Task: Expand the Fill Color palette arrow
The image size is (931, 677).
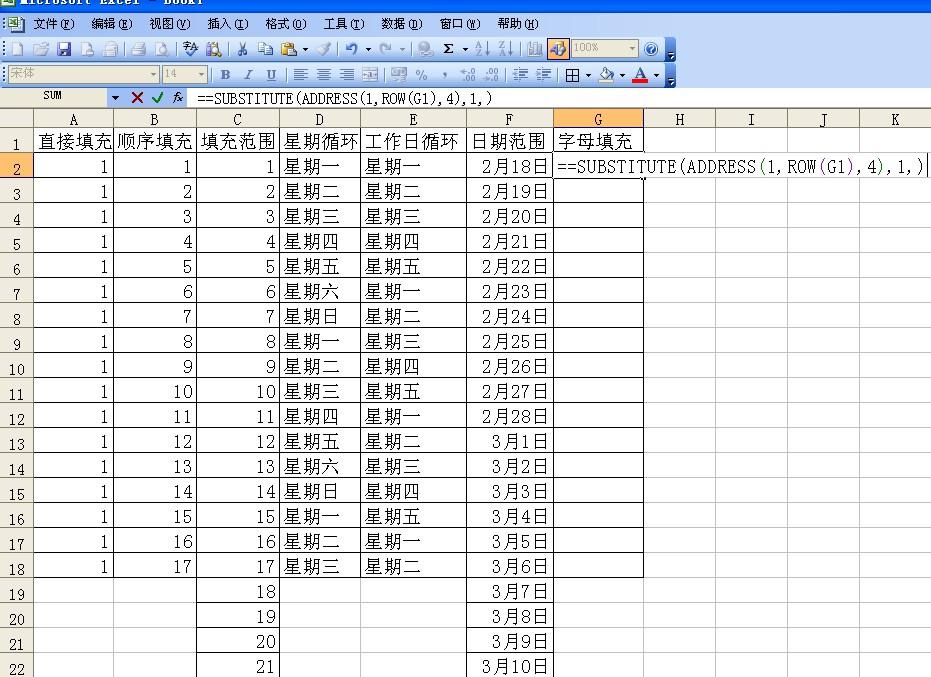Action: coord(622,75)
